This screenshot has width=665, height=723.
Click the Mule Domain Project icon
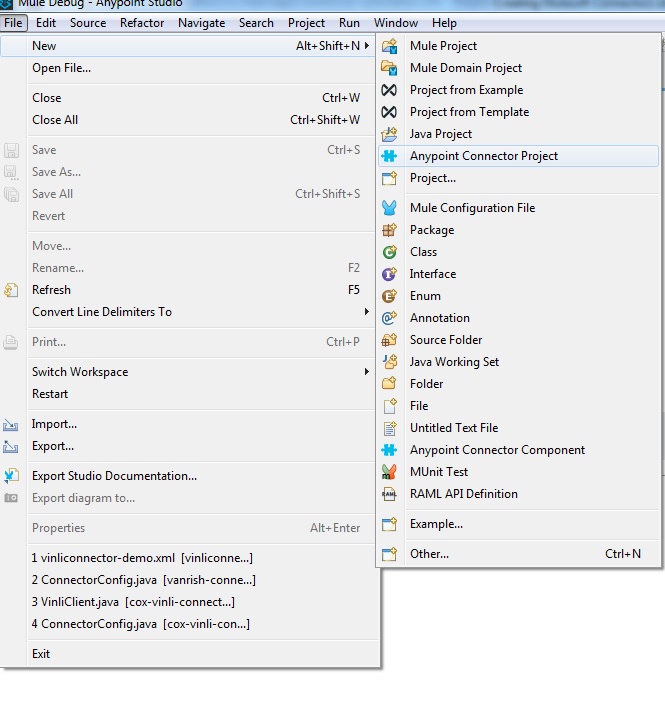[x=389, y=68]
